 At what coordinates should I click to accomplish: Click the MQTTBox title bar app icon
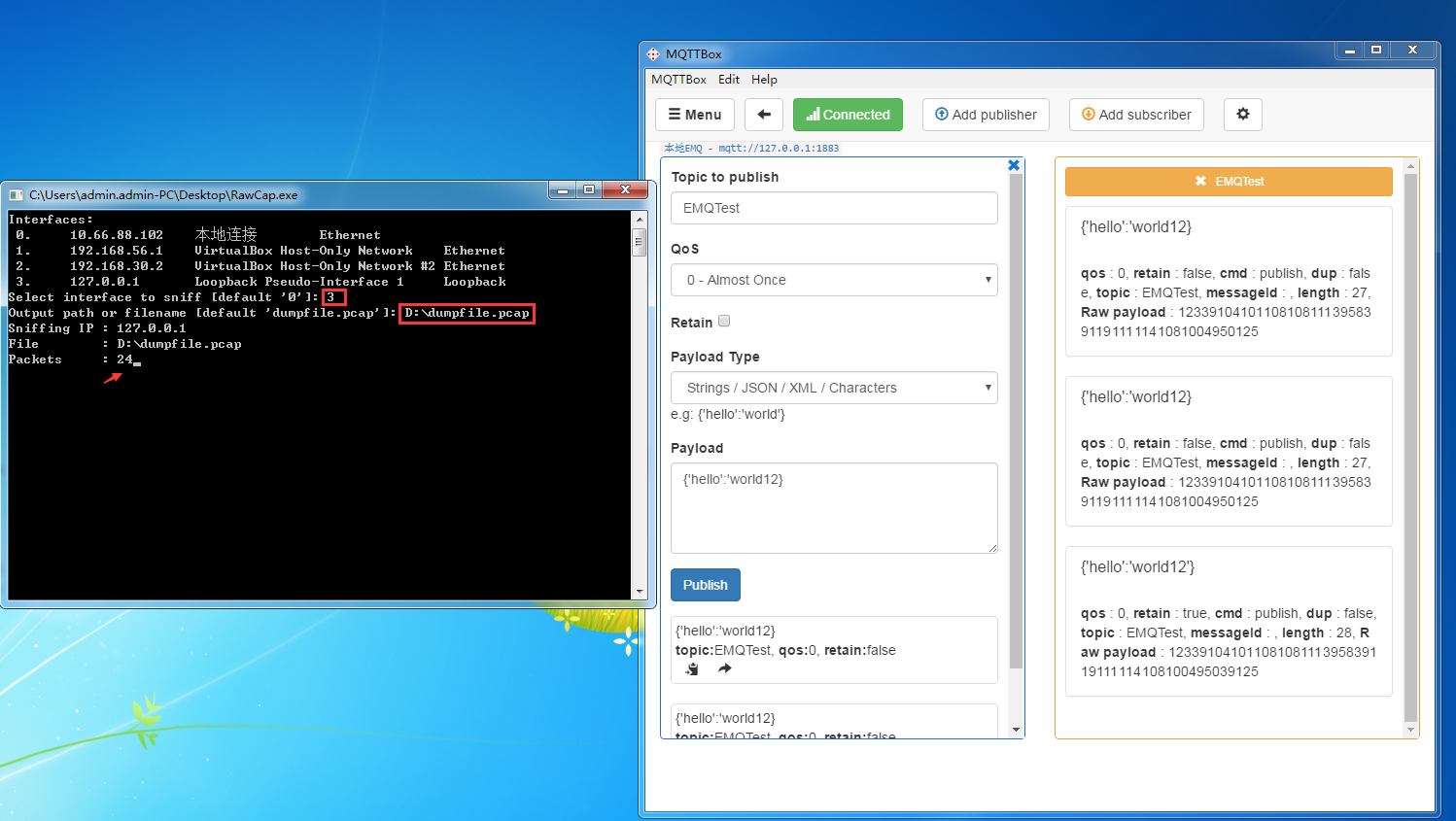(x=653, y=54)
